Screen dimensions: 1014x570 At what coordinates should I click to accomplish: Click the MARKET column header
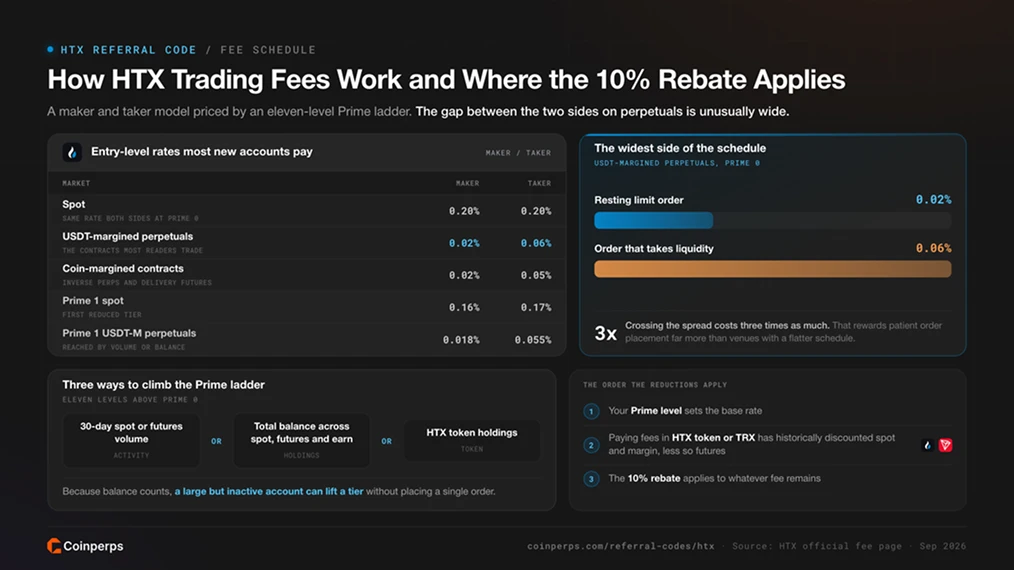click(x=76, y=184)
